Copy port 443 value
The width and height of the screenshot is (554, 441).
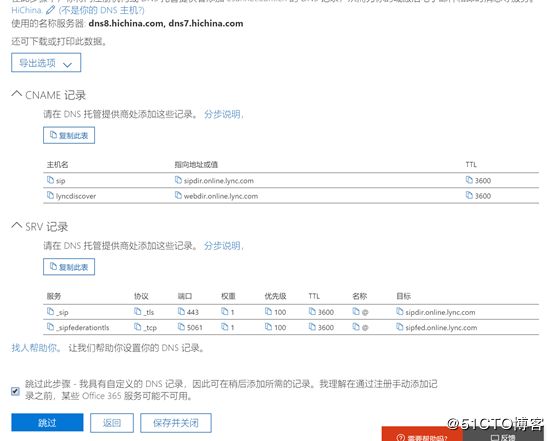click(181, 311)
